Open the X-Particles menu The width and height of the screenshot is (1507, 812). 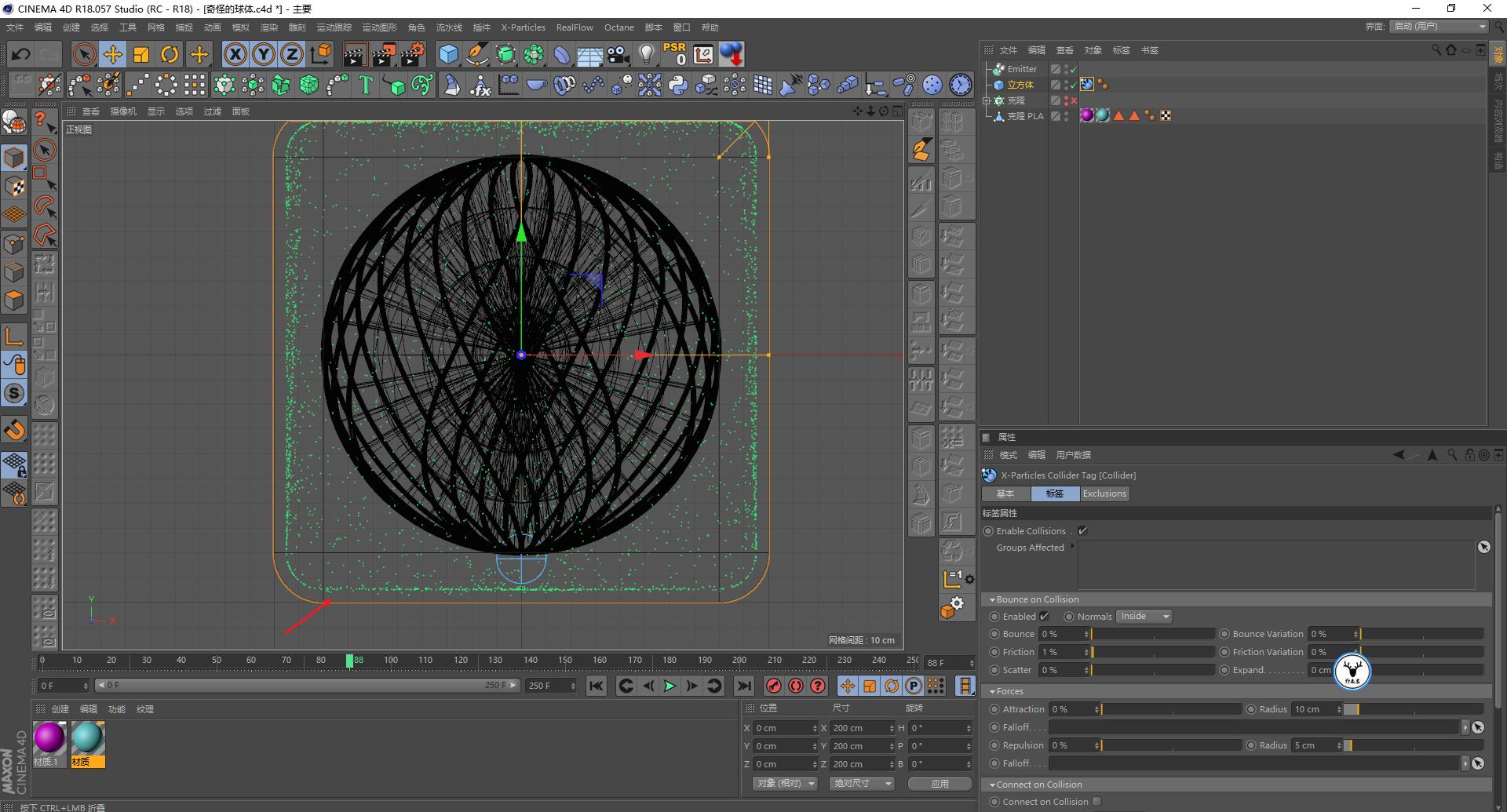523,27
